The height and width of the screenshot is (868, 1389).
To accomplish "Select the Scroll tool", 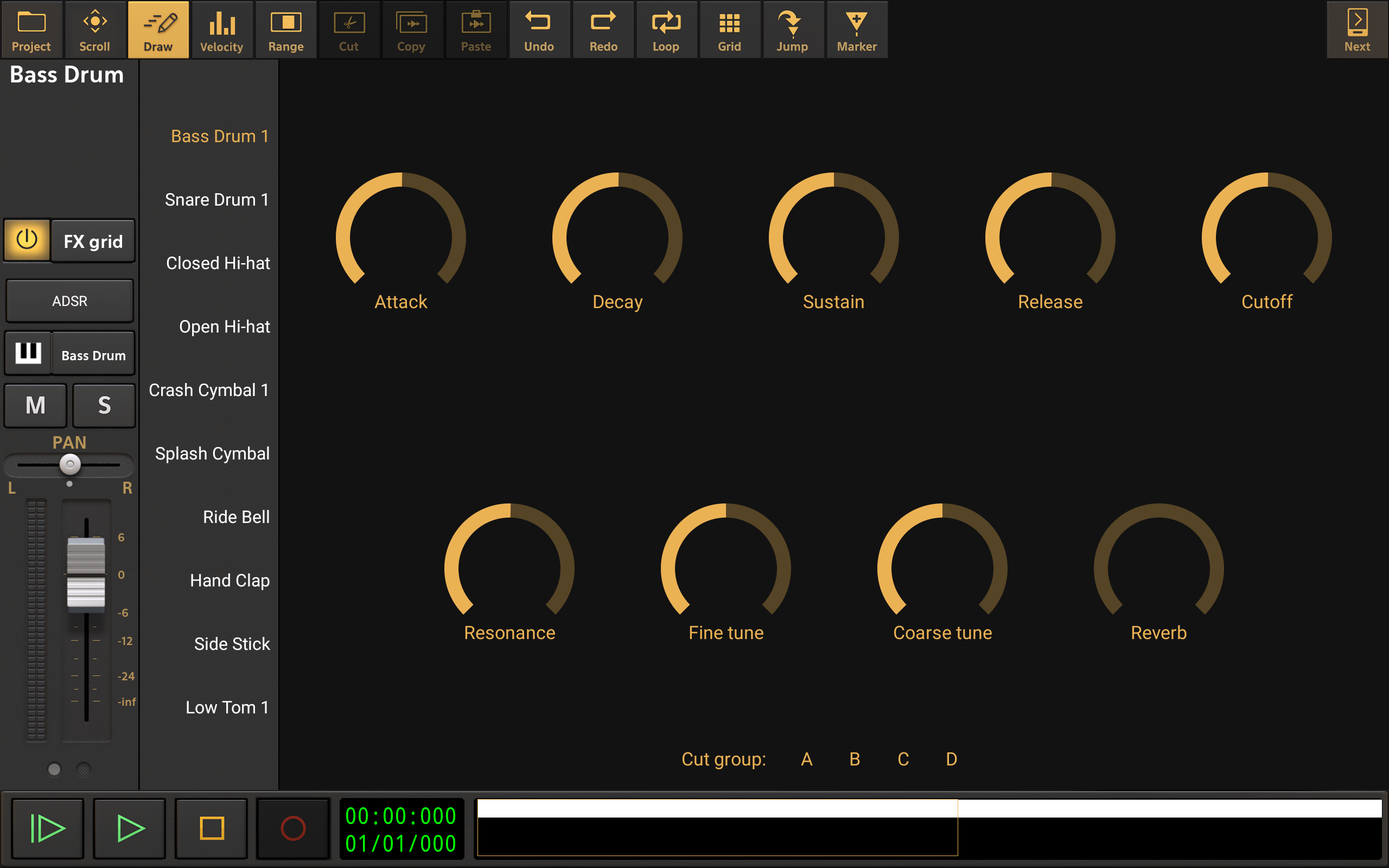I will coord(95,30).
